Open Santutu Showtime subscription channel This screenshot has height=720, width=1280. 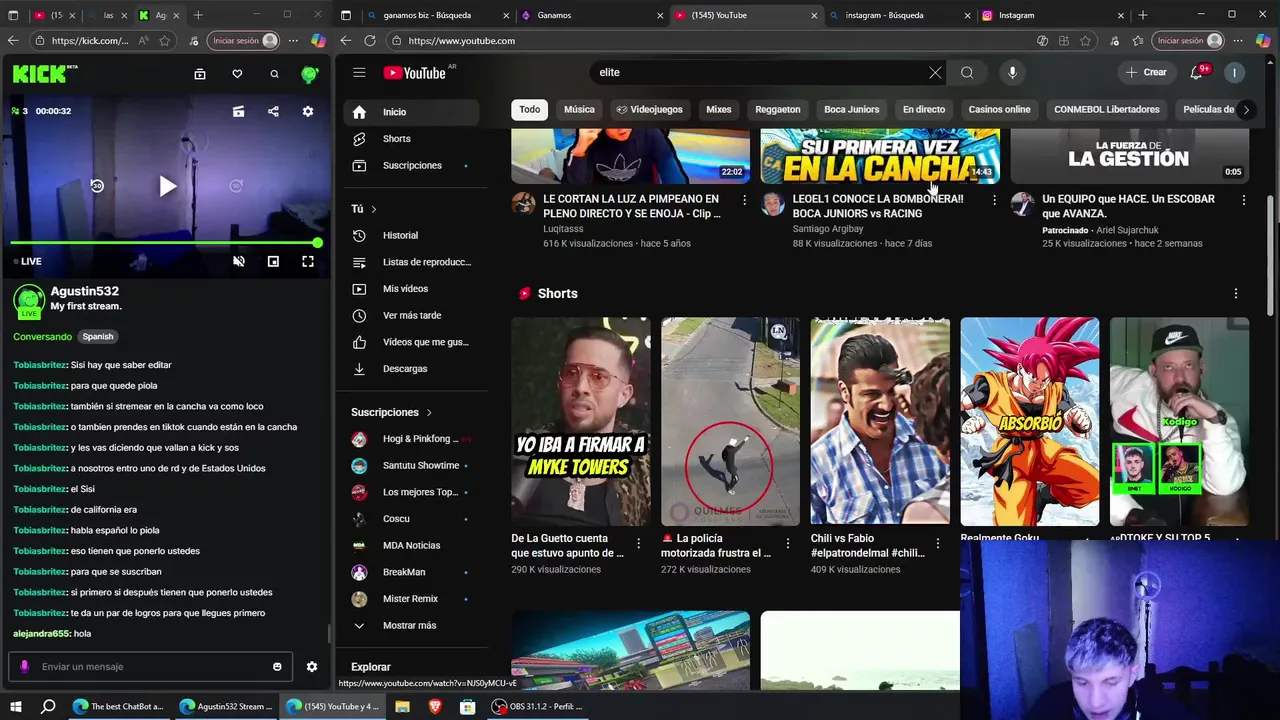pos(413,465)
